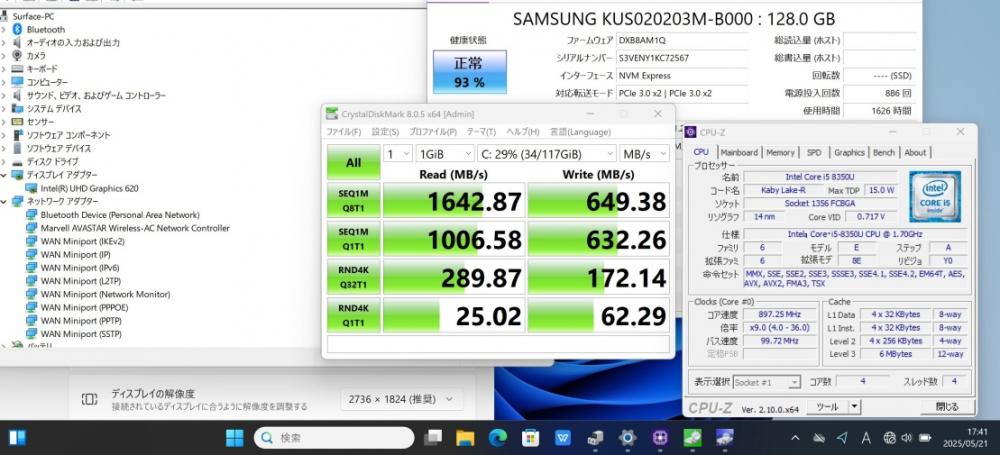This screenshot has height=455, width=1000.
Task: Click the 閉じる button in CPU-Z
Action: point(947,407)
